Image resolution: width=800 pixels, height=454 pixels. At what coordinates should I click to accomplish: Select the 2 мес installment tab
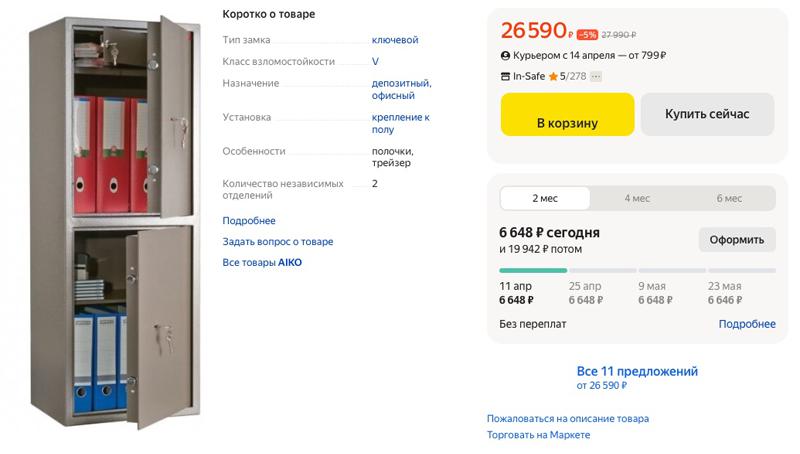pos(545,198)
